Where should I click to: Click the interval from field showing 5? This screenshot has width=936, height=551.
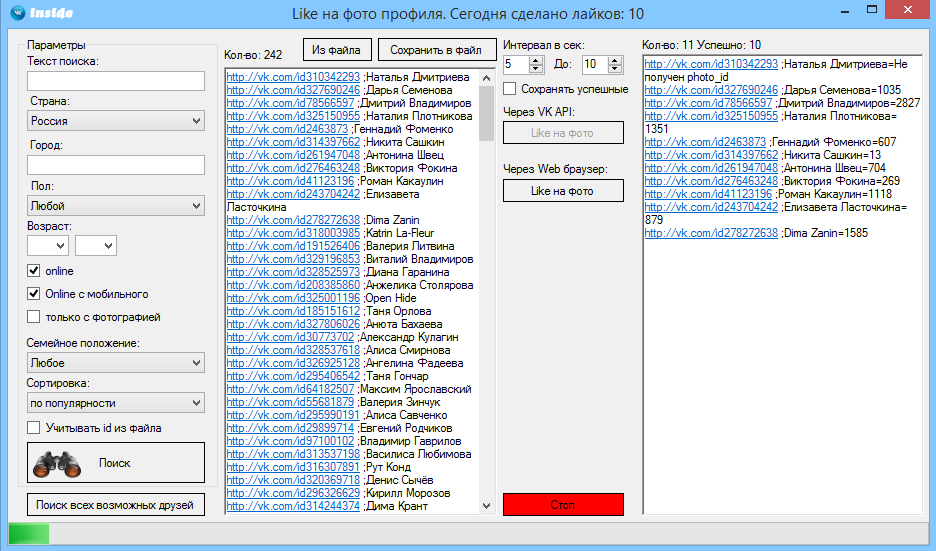click(x=516, y=64)
